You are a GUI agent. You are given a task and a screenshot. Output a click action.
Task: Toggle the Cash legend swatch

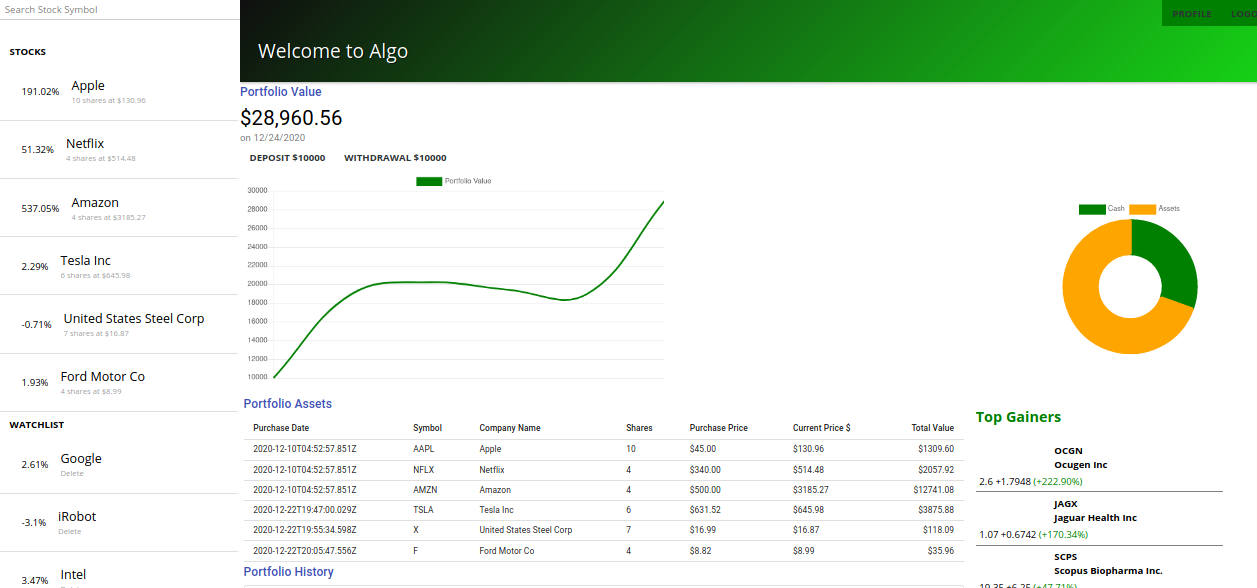pos(1092,209)
